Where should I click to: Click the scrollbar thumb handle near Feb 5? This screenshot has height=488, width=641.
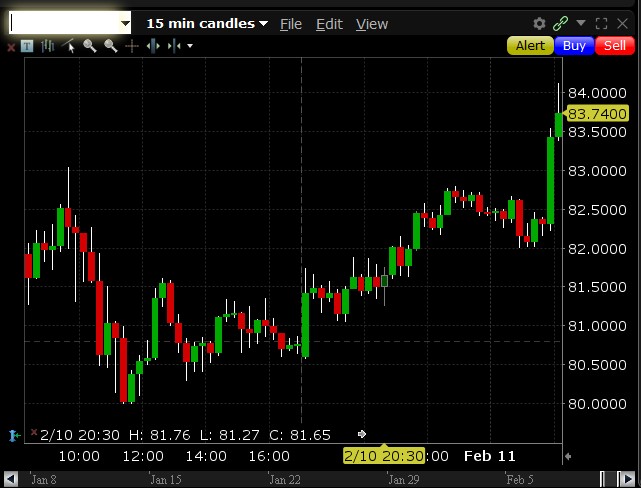tap(608, 479)
